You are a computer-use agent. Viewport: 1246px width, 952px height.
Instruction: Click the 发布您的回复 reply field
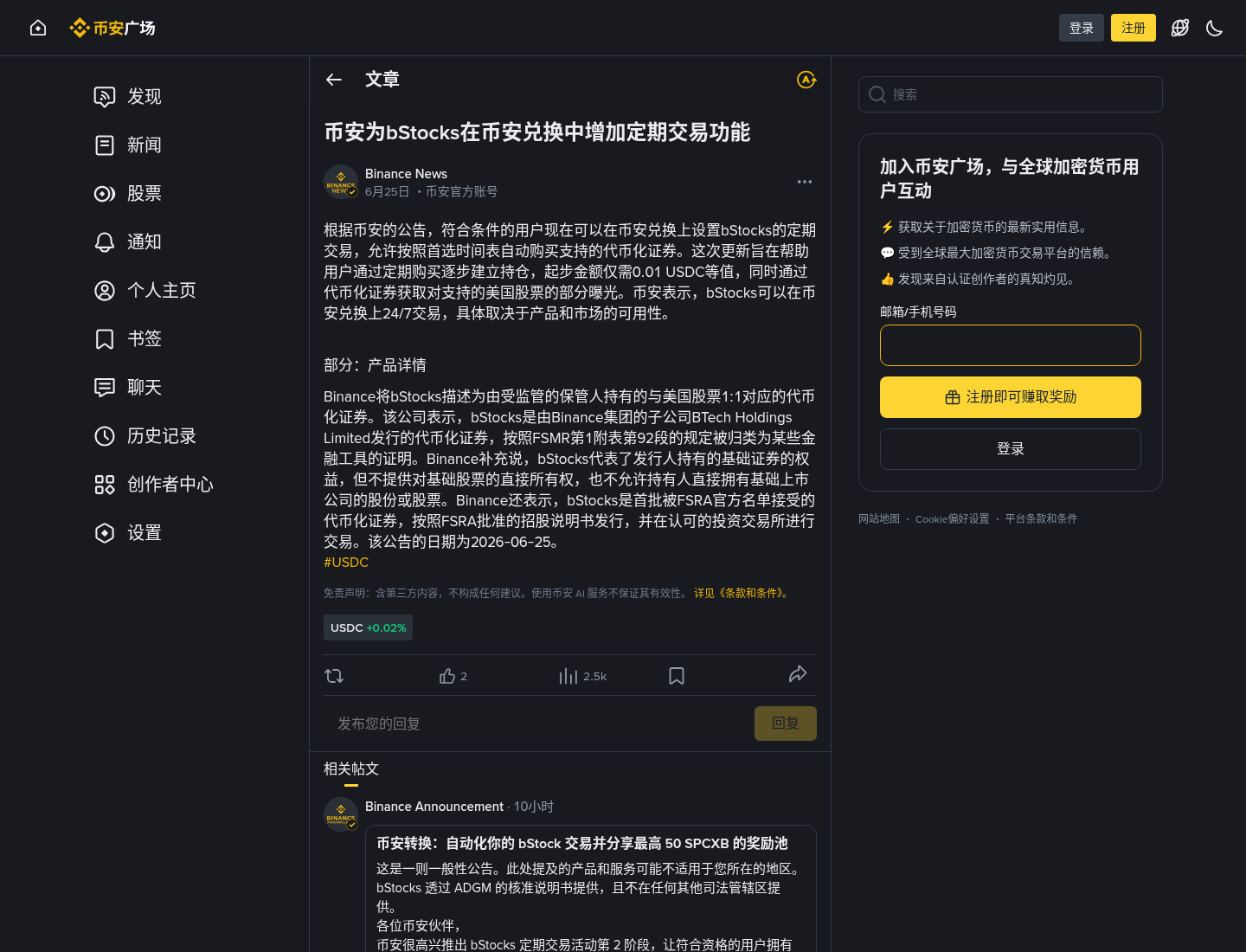538,724
